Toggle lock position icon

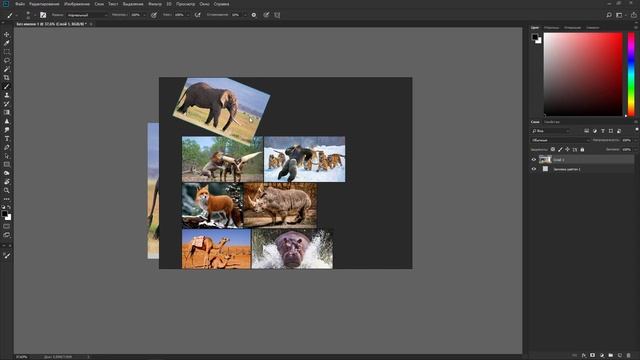pyautogui.click(x=567, y=149)
